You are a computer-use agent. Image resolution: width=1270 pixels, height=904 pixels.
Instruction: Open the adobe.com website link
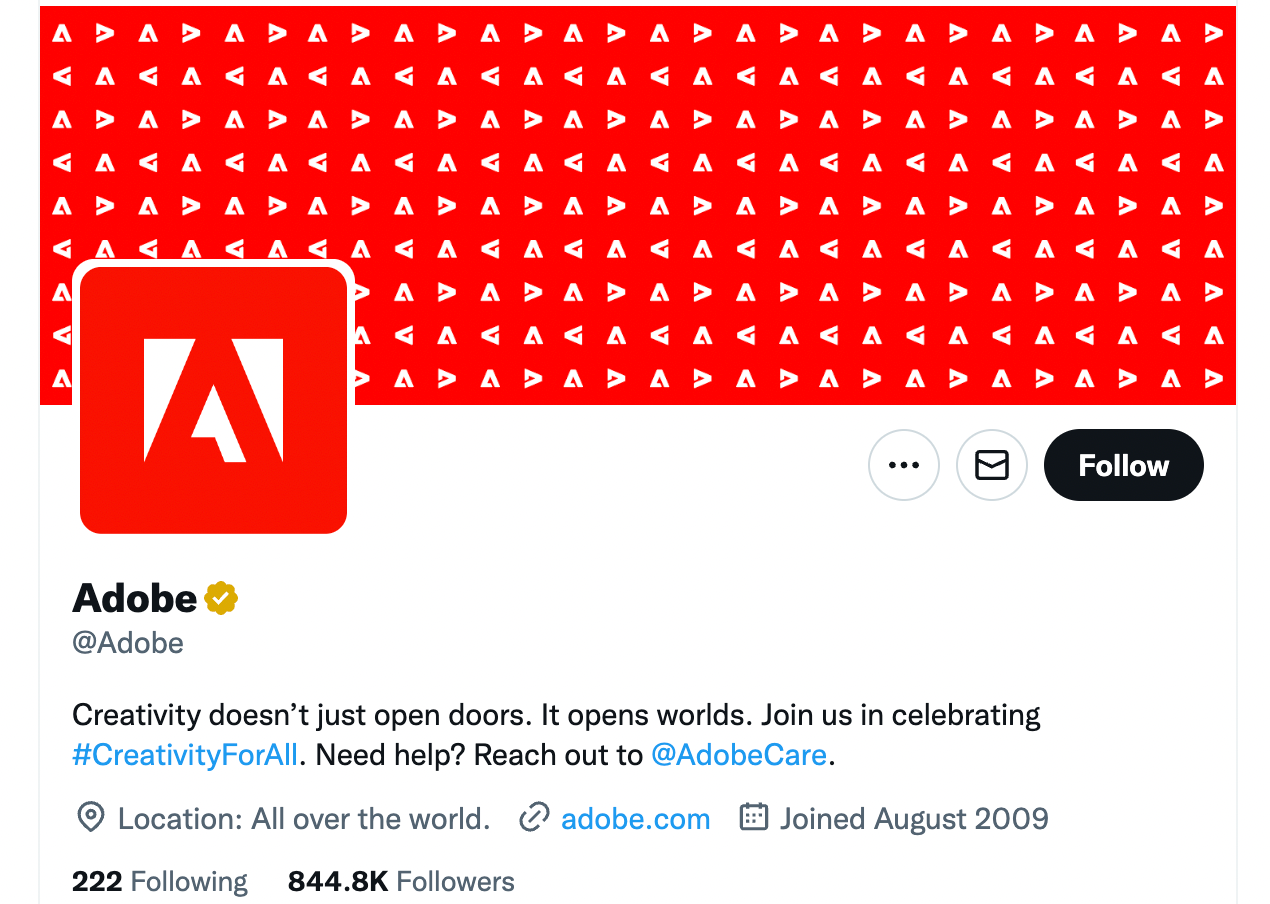coord(636,819)
